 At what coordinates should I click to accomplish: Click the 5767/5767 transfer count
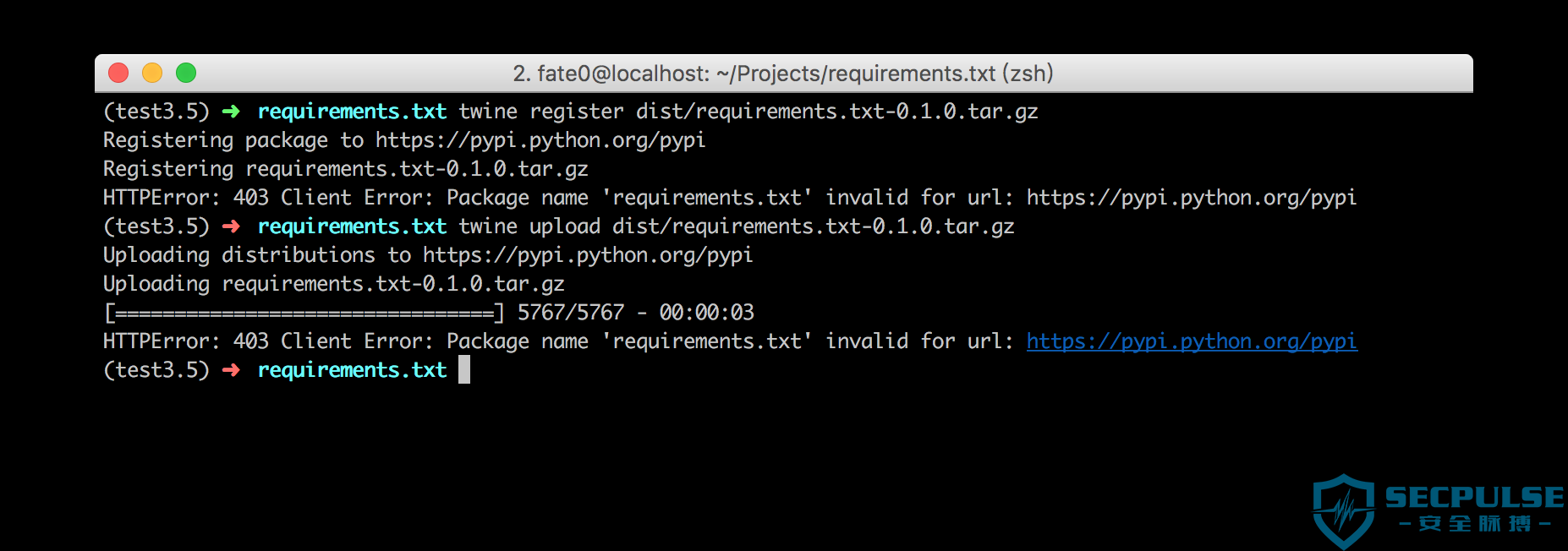pyautogui.click(x=571, y=313)
